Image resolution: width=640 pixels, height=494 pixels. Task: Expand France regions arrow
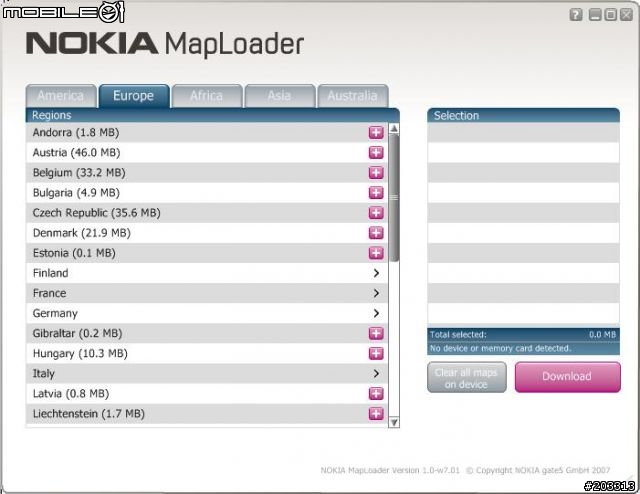[x=376, y=293]
